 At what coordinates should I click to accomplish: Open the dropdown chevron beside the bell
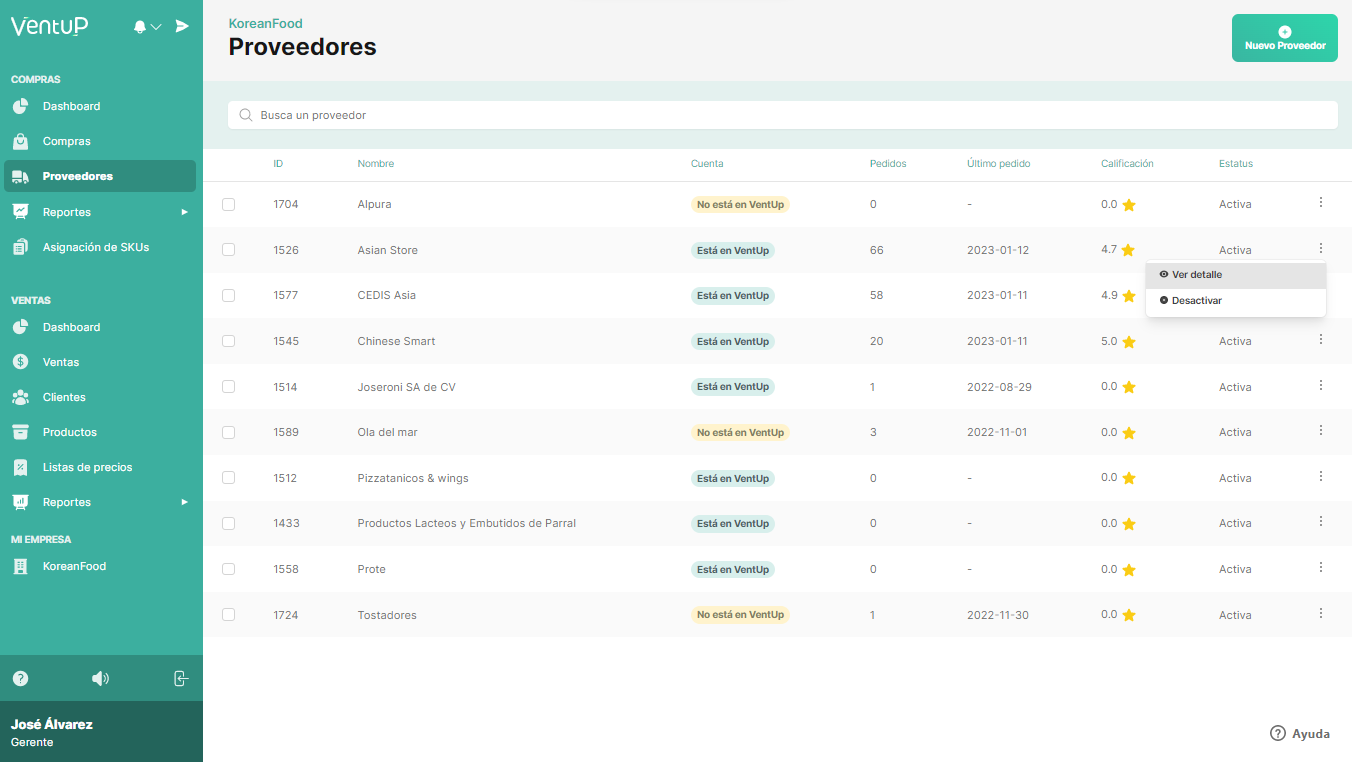coord(156,27)
